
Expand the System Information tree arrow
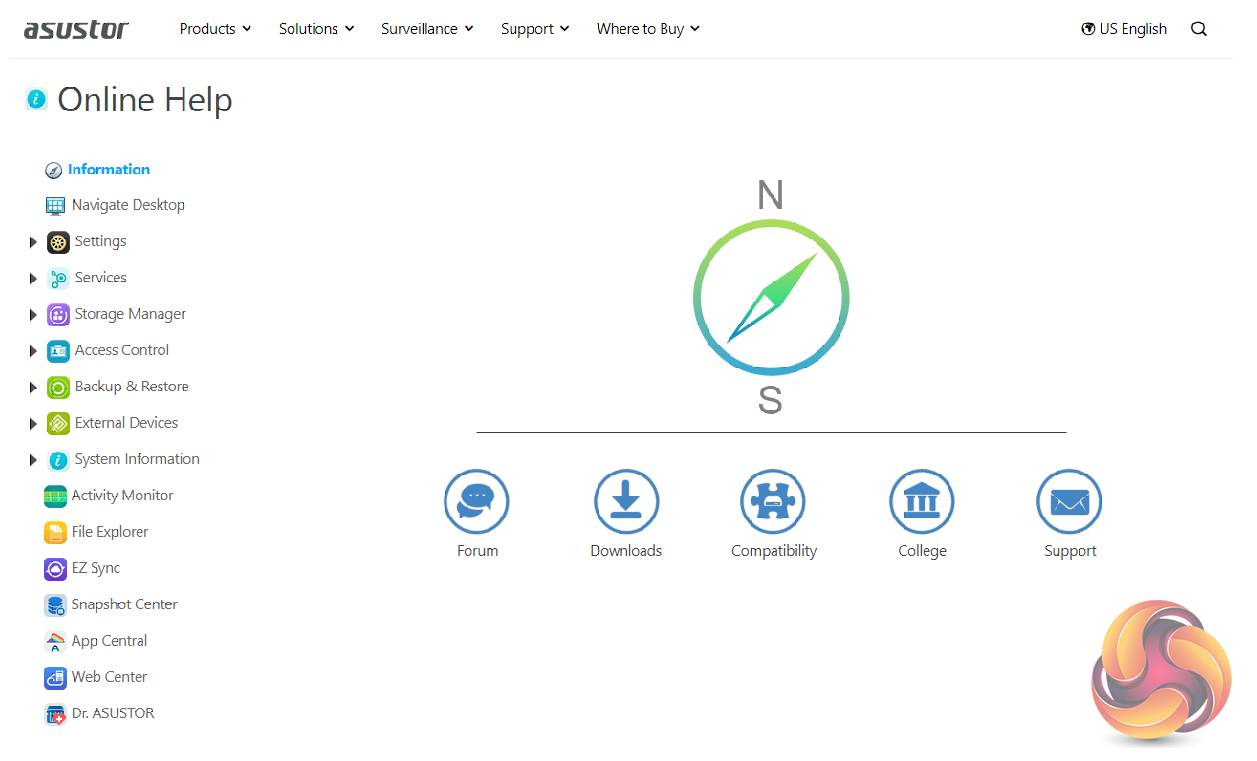coord(33,460)
